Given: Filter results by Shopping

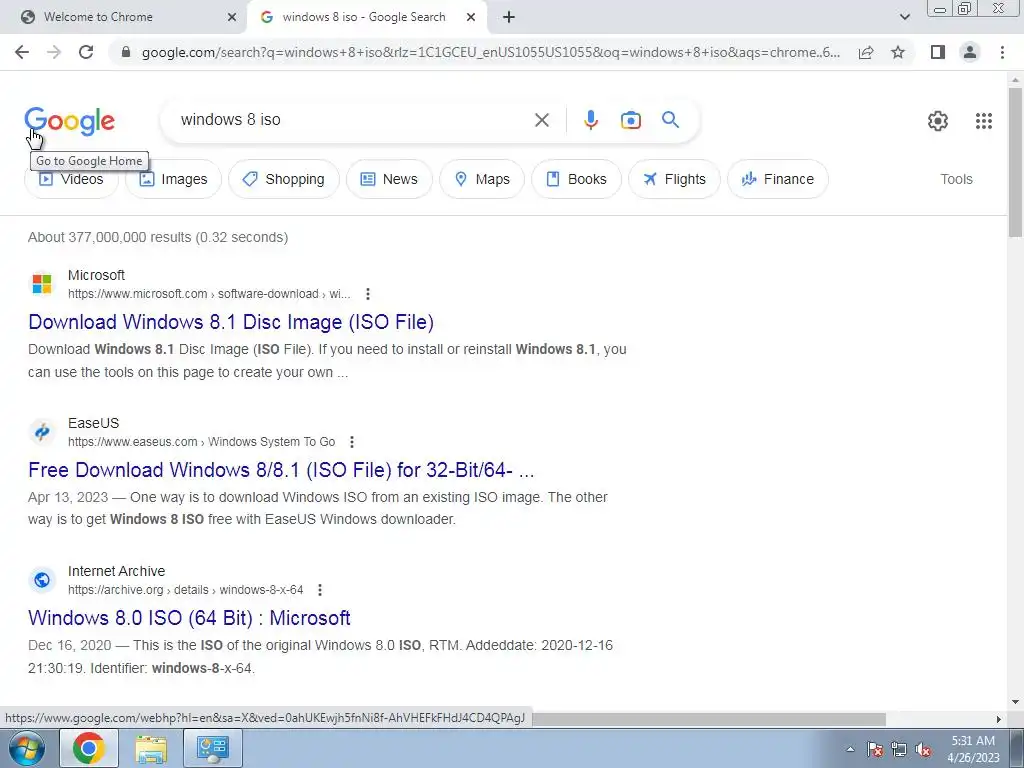Looking at the screenshot, I should tap(283, 179).
